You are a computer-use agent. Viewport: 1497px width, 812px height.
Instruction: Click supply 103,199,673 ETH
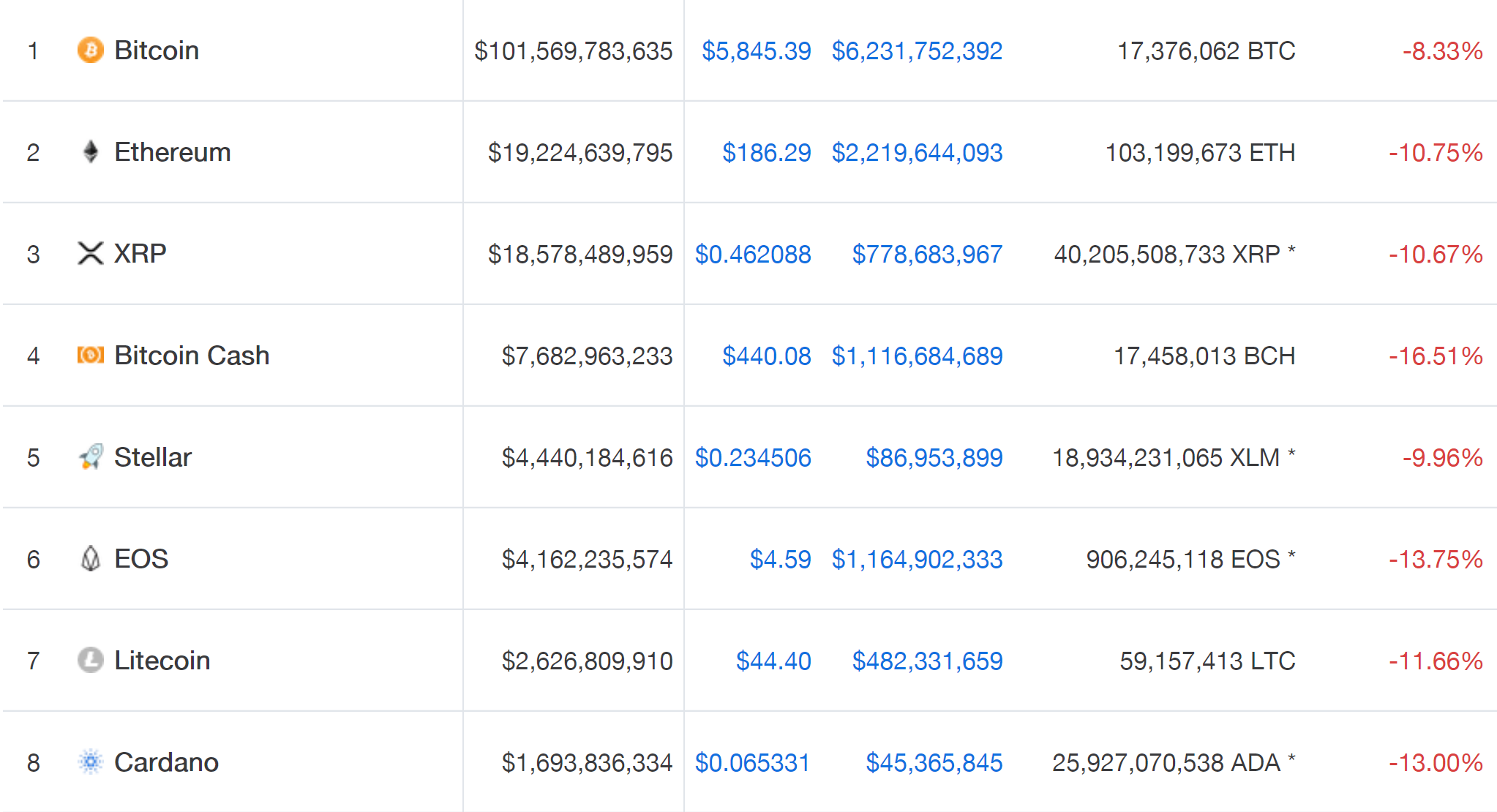click(1201, 152)
